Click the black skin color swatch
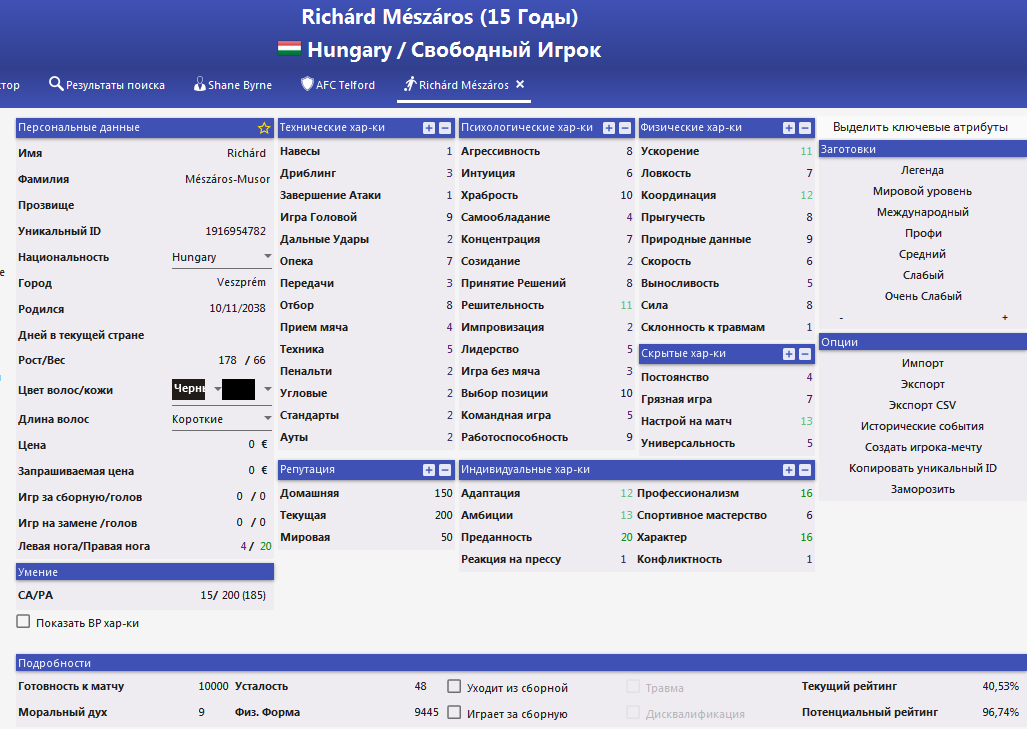This screenshot has width=1027, height=729. (x=238, y=389)
